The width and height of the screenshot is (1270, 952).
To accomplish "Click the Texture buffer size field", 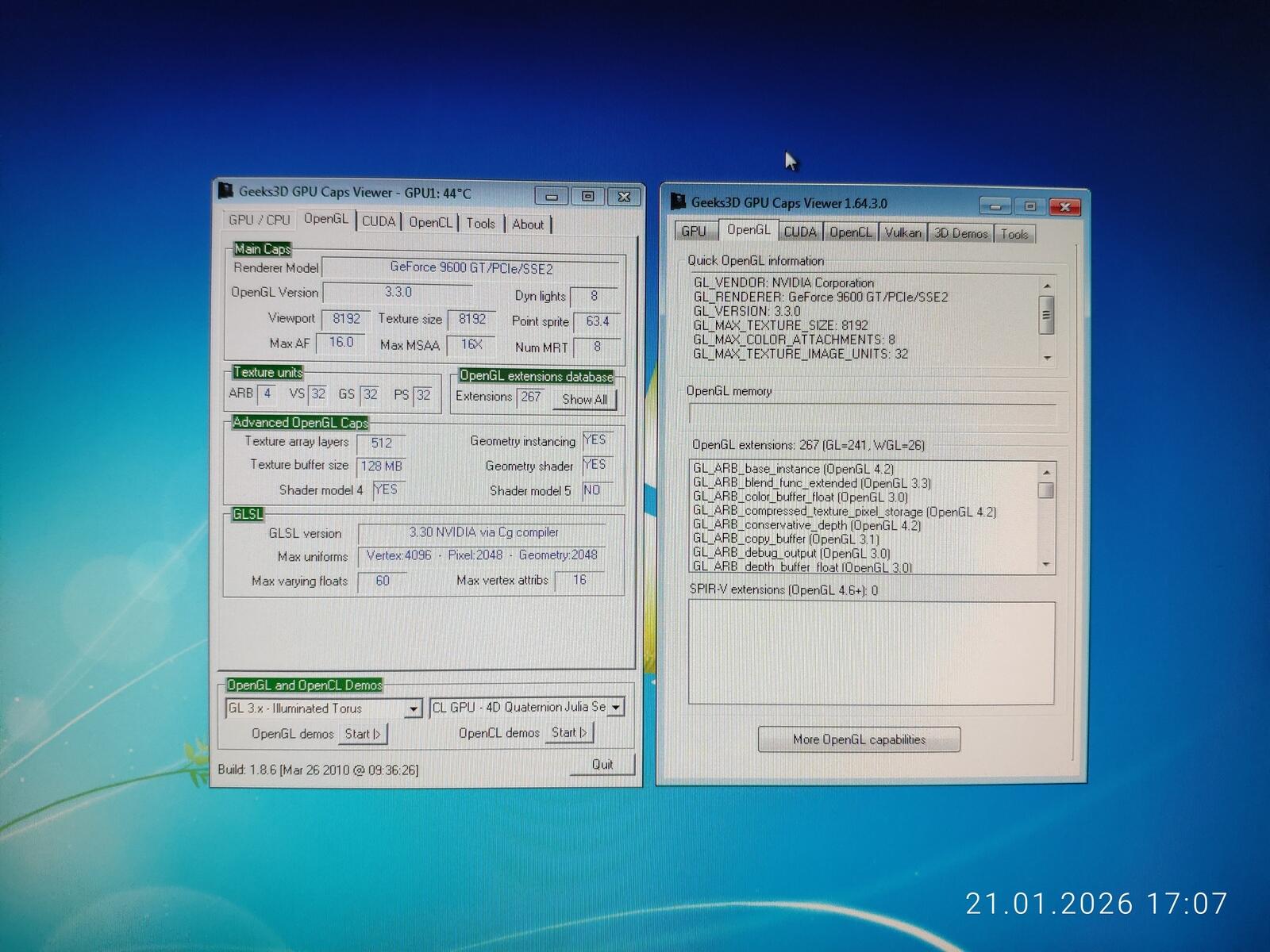I will [381, 466].
